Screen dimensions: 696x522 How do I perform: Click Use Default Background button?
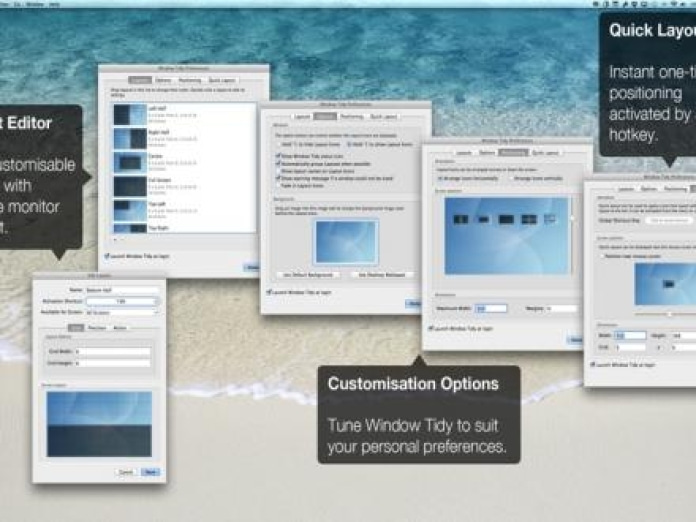(308, 275)
